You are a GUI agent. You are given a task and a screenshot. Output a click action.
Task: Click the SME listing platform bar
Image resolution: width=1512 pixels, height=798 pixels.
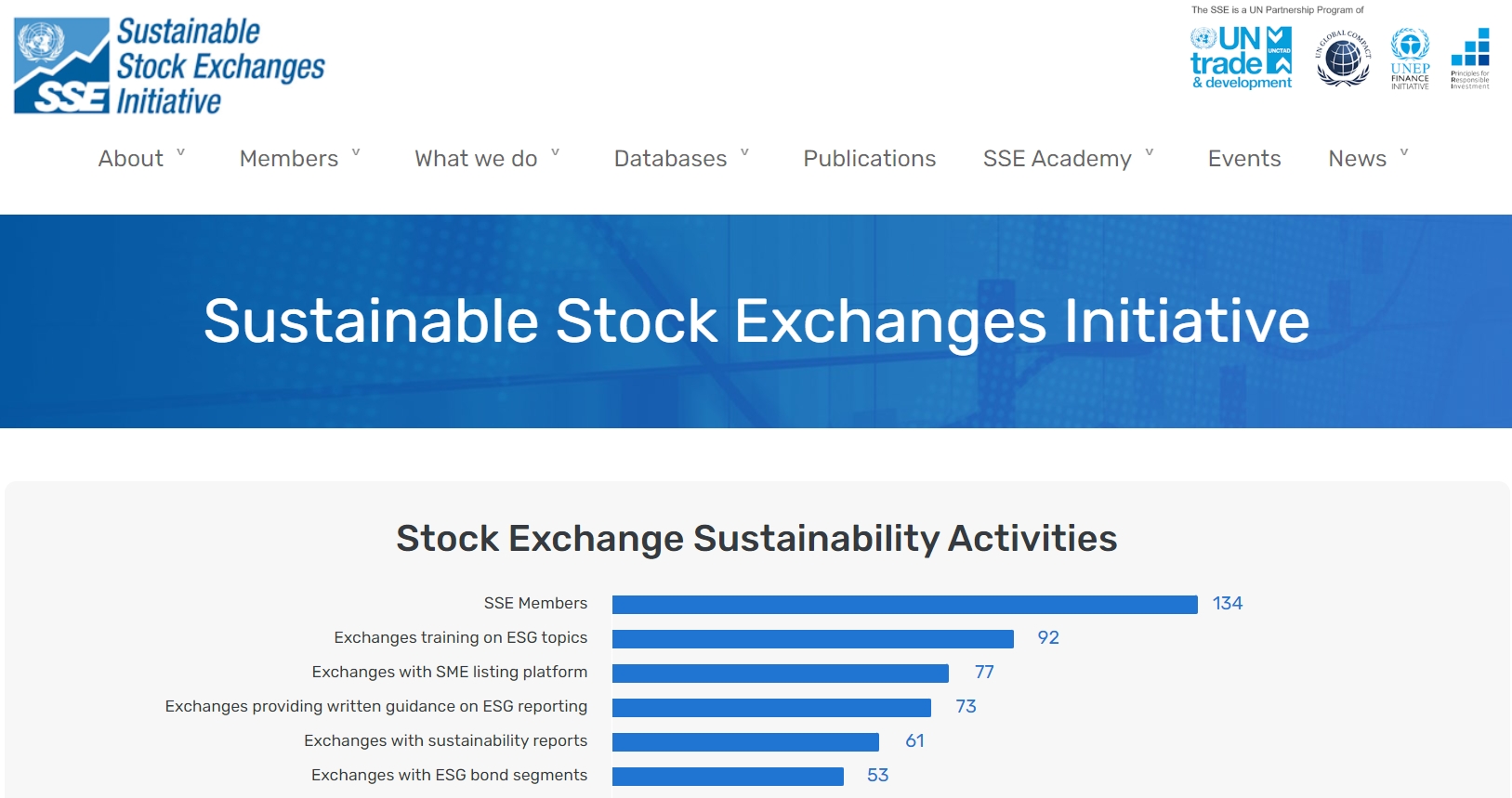tap(781, 674)
